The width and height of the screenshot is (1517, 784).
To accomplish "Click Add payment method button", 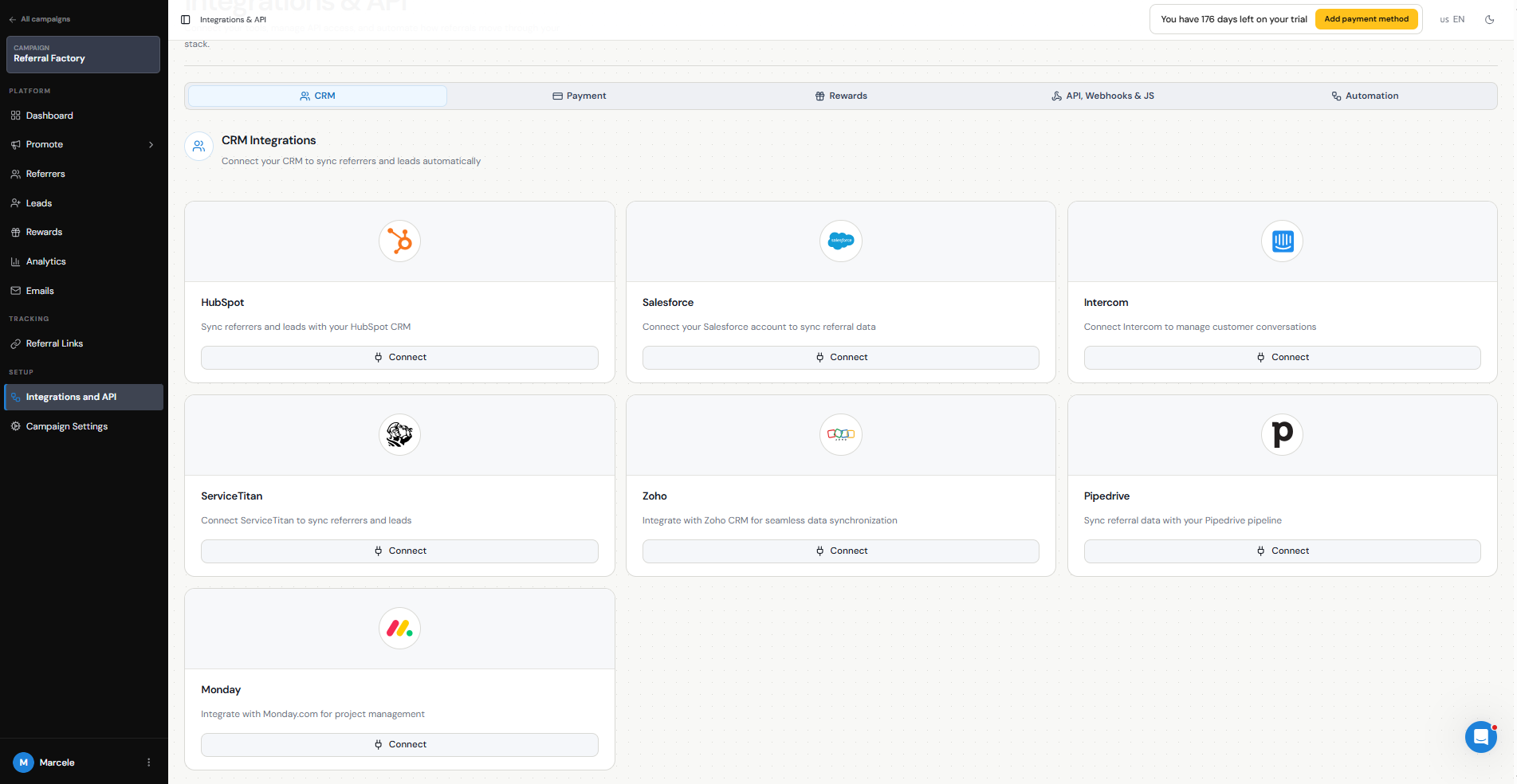I will [1366, 19].
